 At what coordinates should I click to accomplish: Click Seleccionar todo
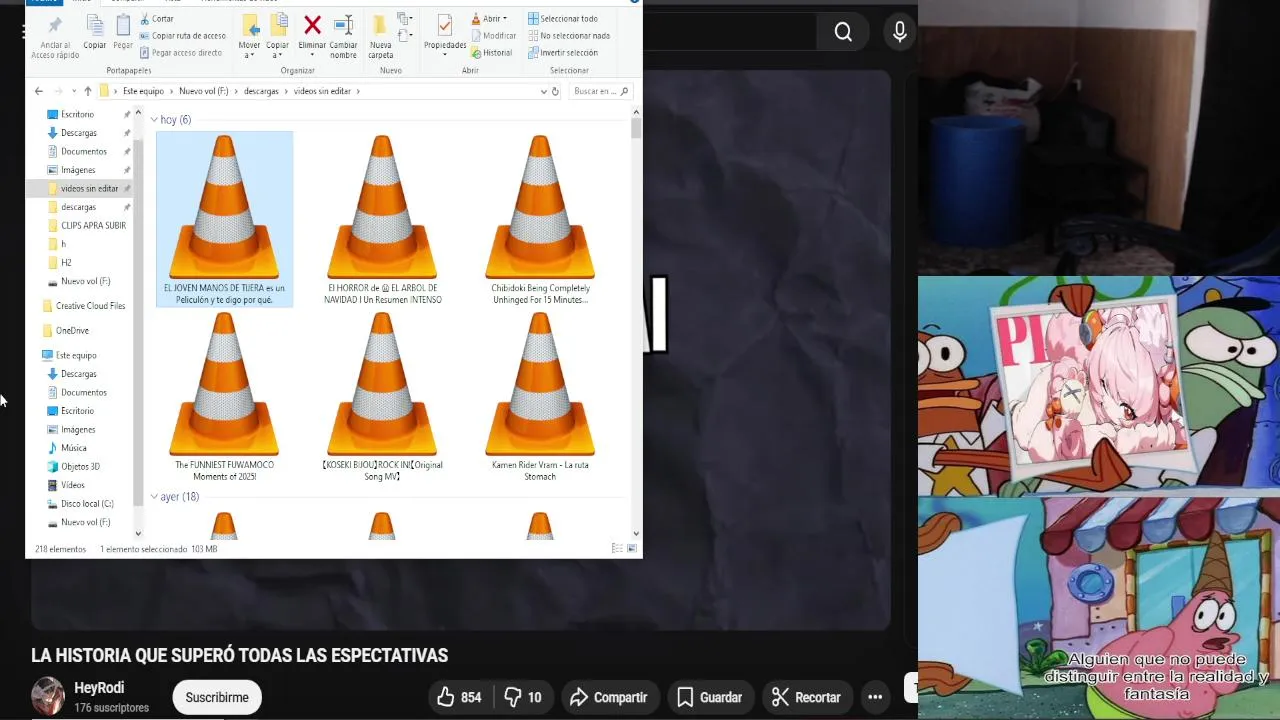[x=563, y=19]
